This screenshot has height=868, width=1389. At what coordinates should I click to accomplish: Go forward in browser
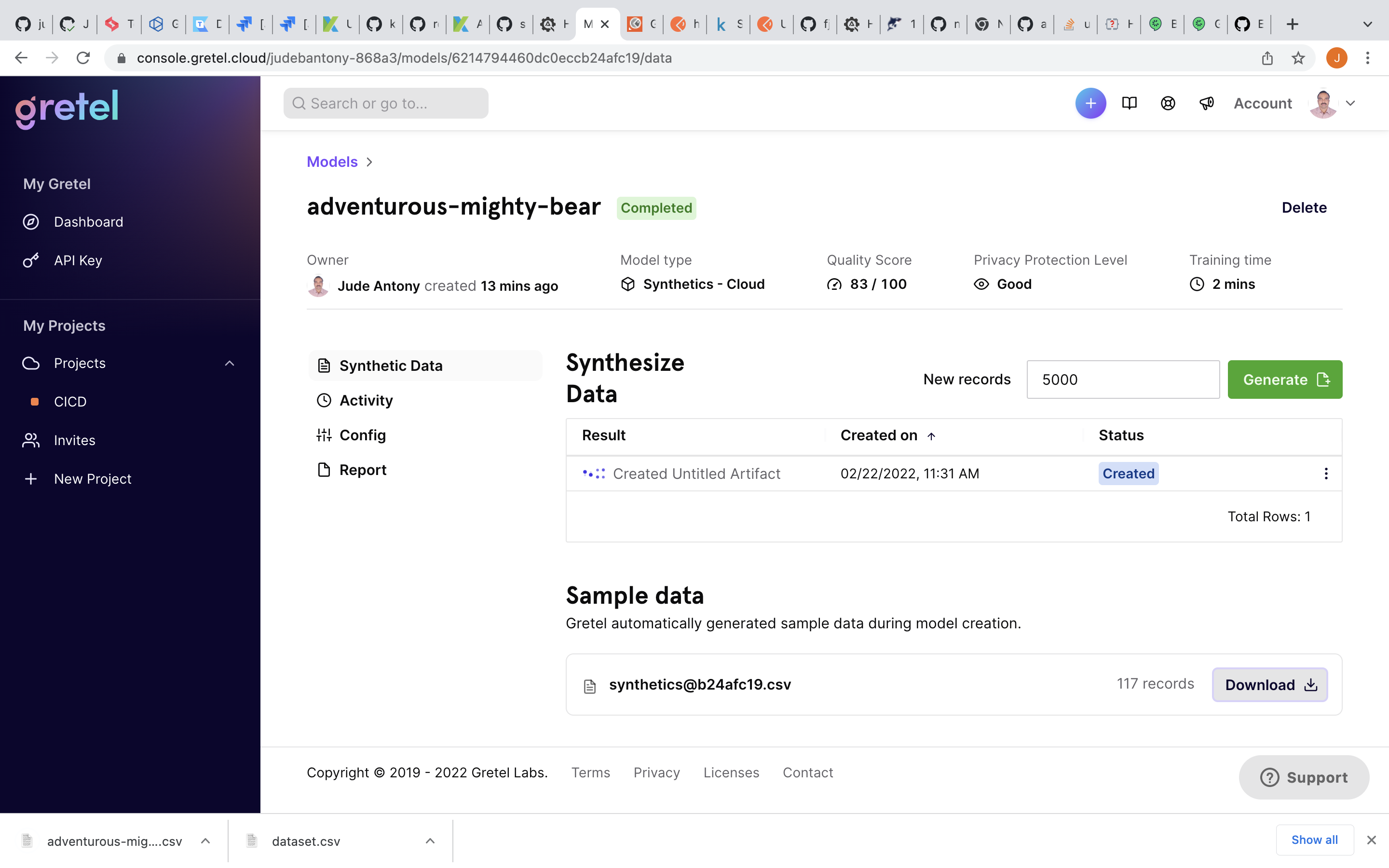[x=52, y=58]
